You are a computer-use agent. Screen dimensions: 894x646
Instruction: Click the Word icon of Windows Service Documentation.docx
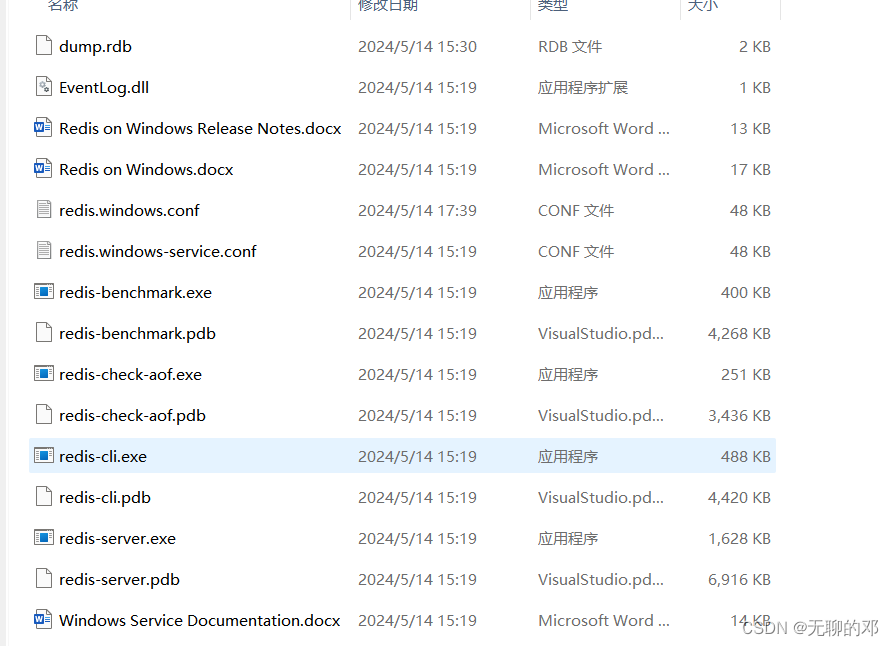click(x=43, y=620)
